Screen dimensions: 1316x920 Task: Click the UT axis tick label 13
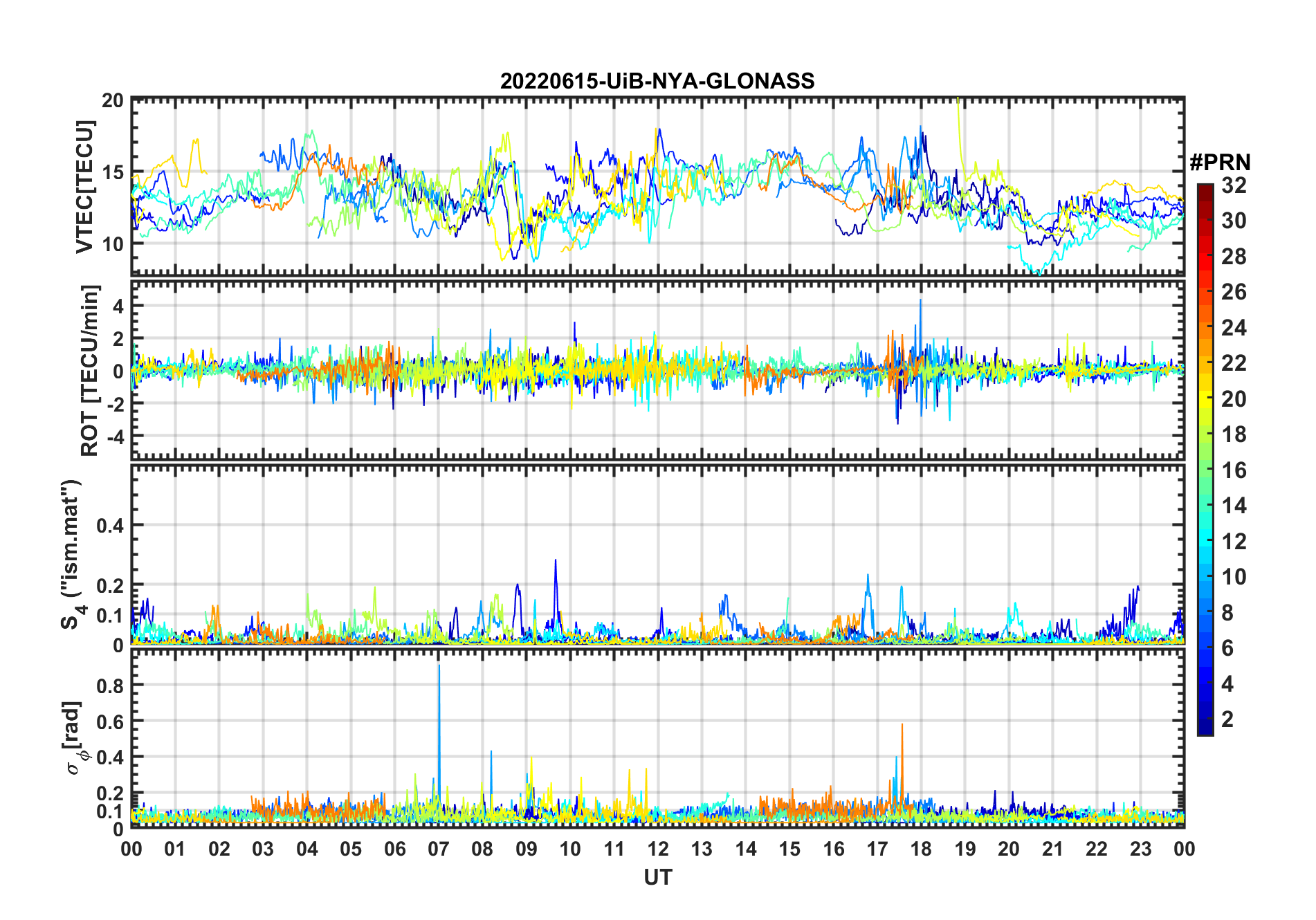702,849
